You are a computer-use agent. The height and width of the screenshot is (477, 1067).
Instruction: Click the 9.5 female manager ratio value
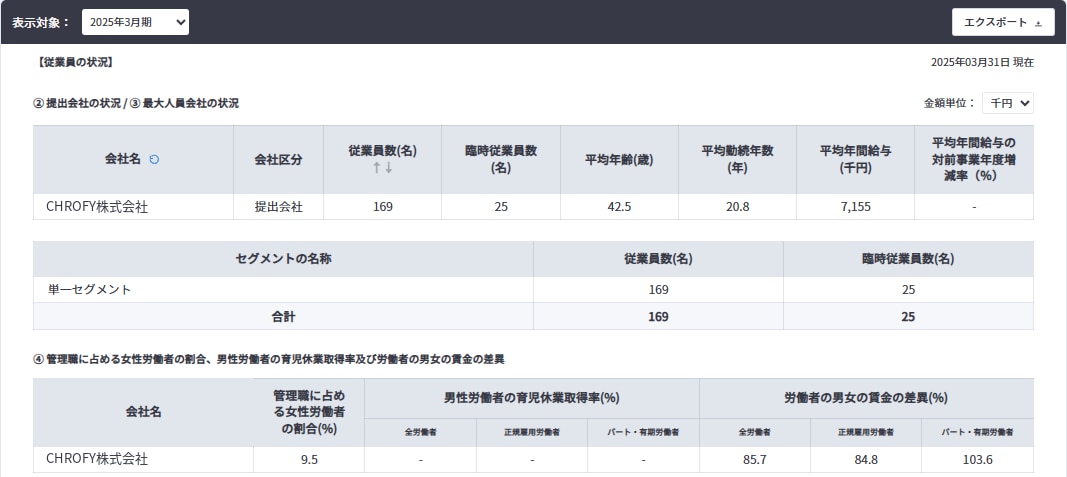click(x=309, y=460)
